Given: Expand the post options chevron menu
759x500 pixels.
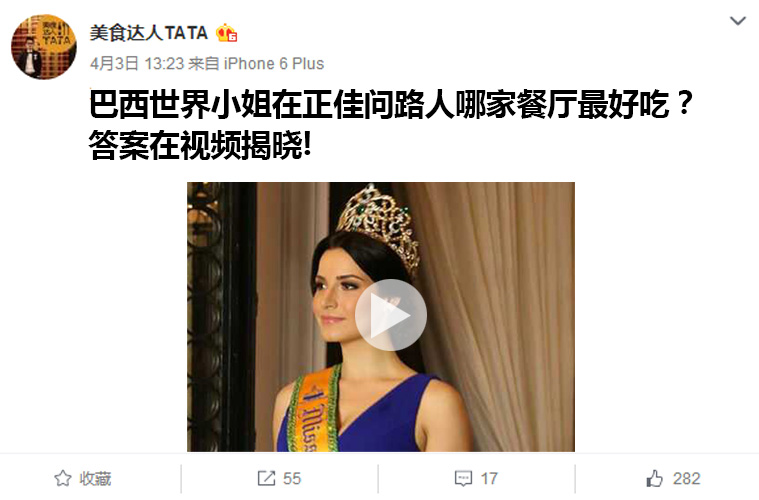Looking at the screenshot, I should coord(738,20).
